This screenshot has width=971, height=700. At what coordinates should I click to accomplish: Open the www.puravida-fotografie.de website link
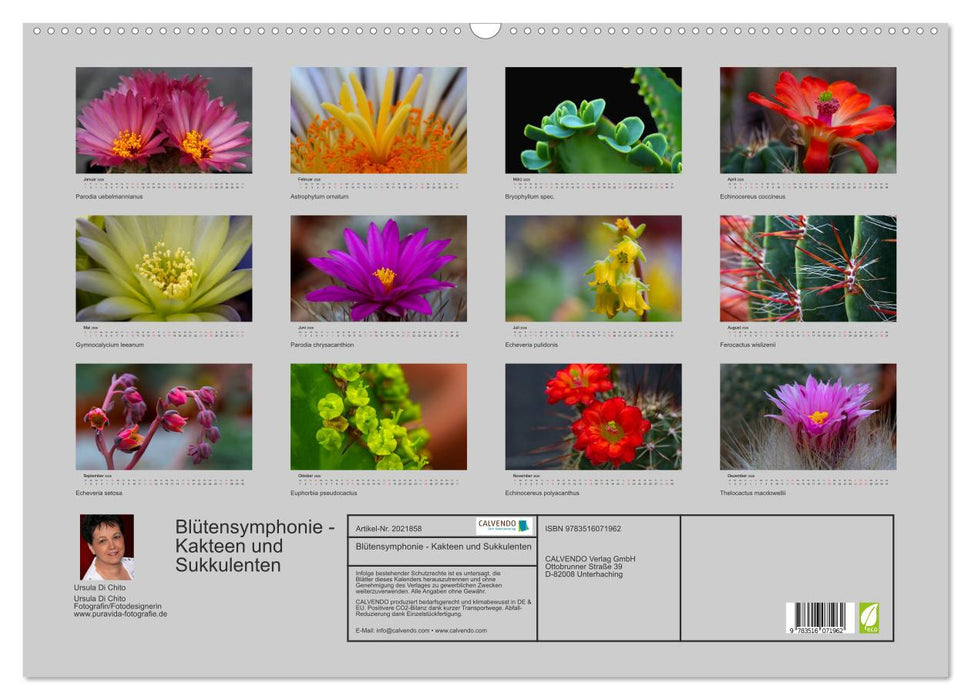pyautogui.click(x=120, y=614)
